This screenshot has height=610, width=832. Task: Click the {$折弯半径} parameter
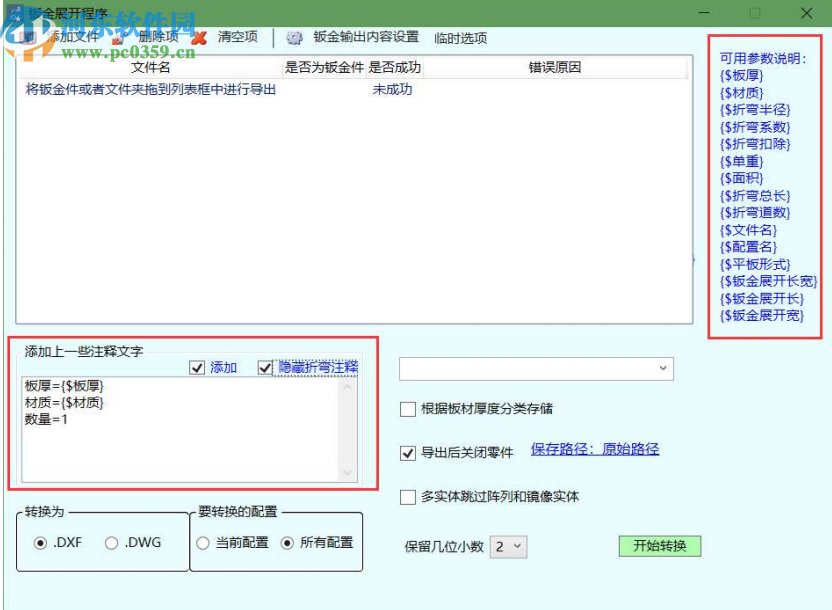(755, 110)
